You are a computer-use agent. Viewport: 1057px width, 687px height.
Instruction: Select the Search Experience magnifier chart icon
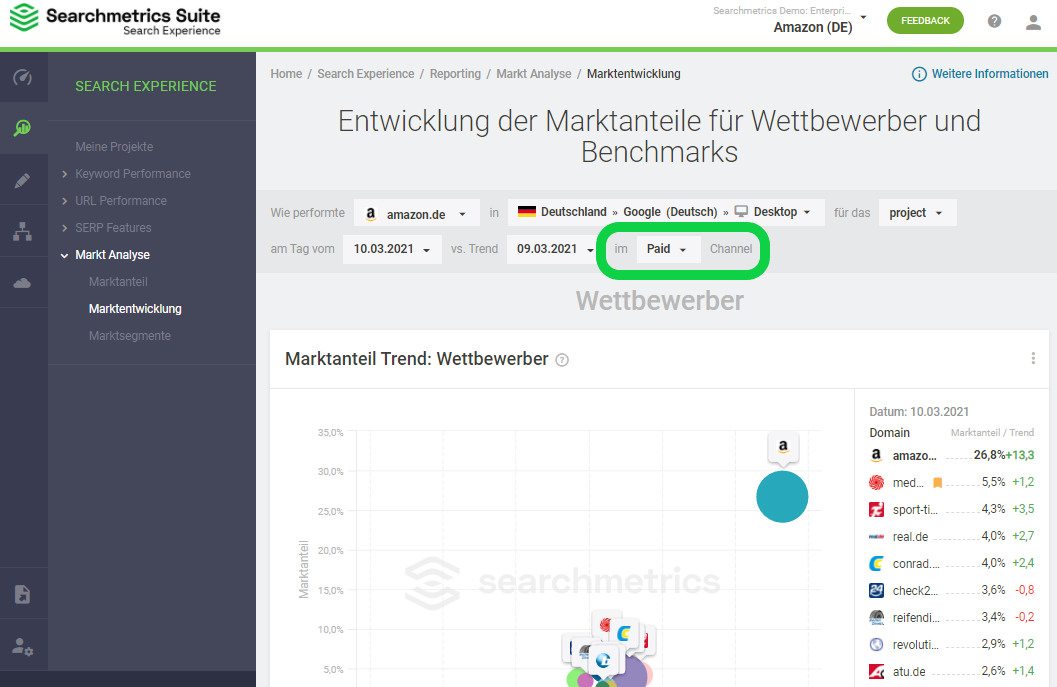click(23, 127)
